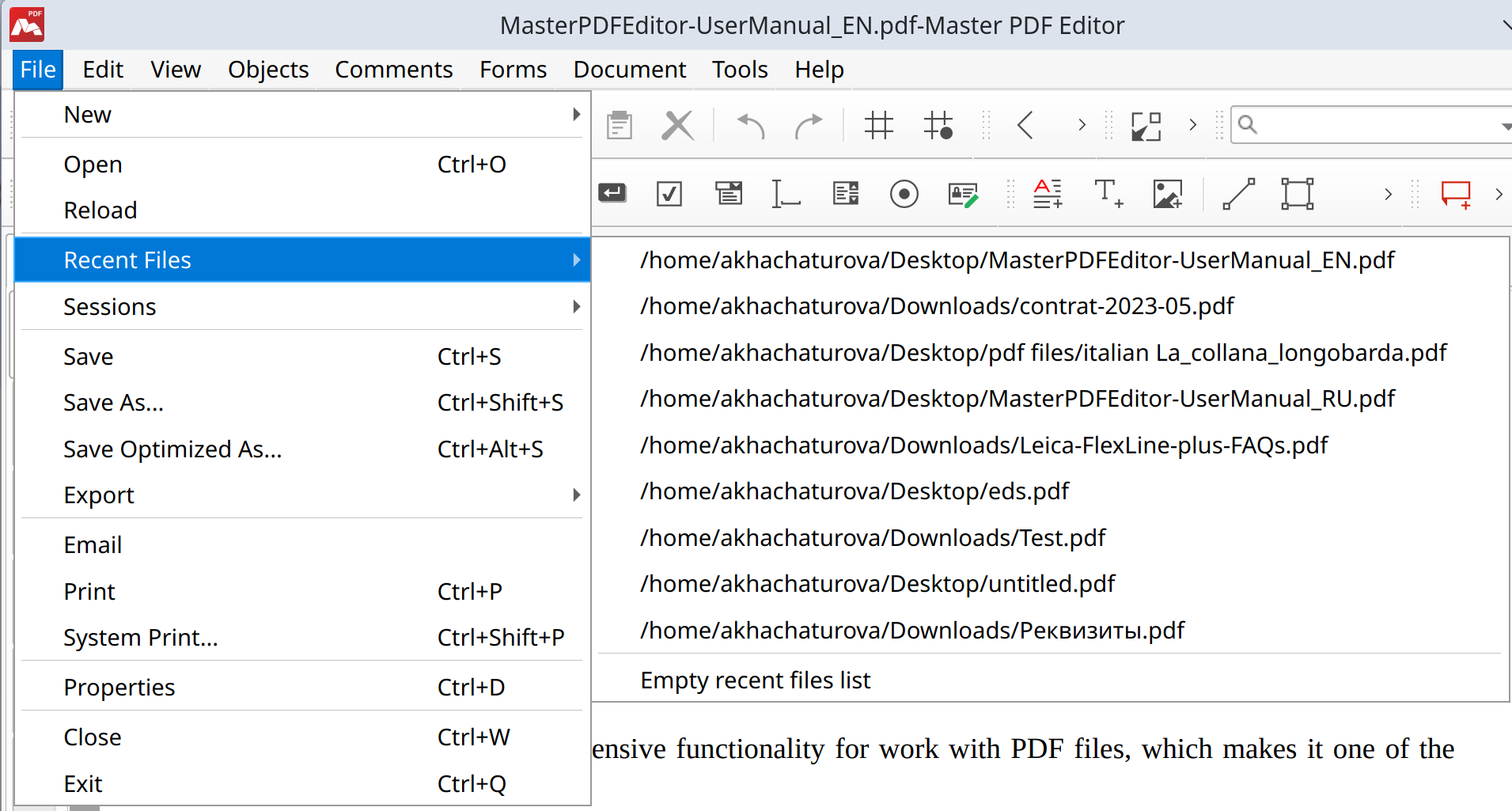Expand the Export submenu
This screenshot has height=811, width=1512.
point(302,495)
